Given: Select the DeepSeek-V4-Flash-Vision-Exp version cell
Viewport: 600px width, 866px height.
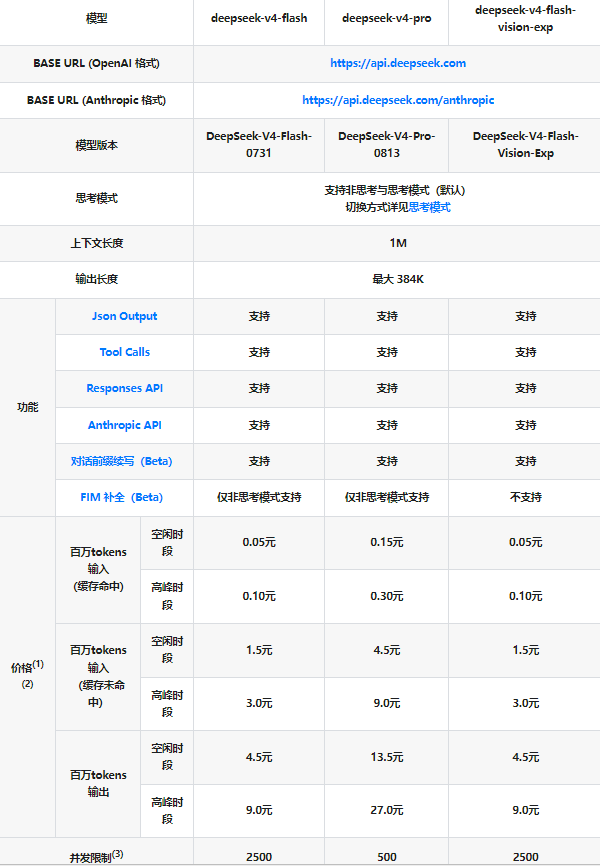Looking at the screenshot, I should (525, 144).
